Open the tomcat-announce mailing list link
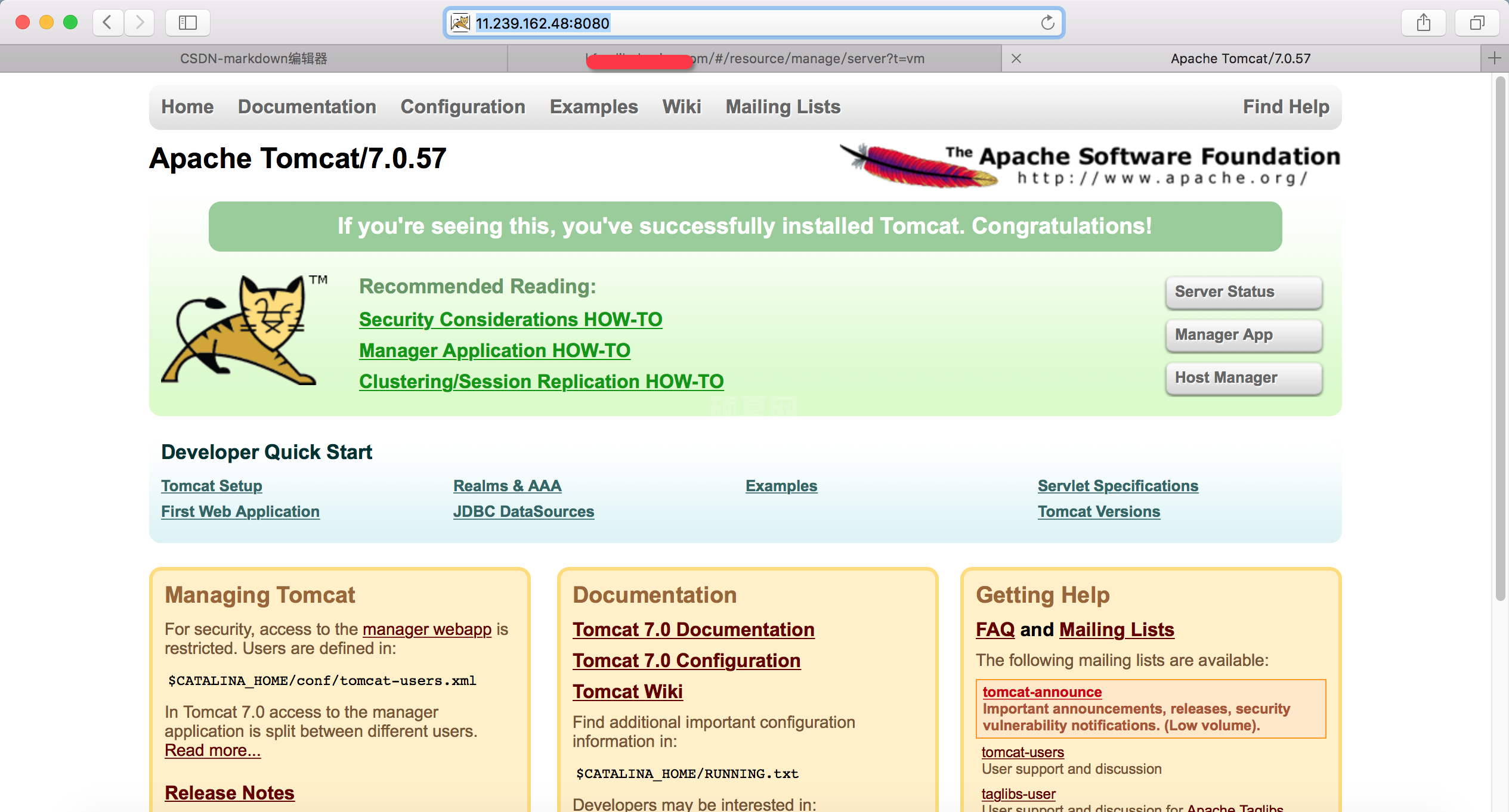The width and height of the screenshot is (1509, 812). (x=1042, y=692)
